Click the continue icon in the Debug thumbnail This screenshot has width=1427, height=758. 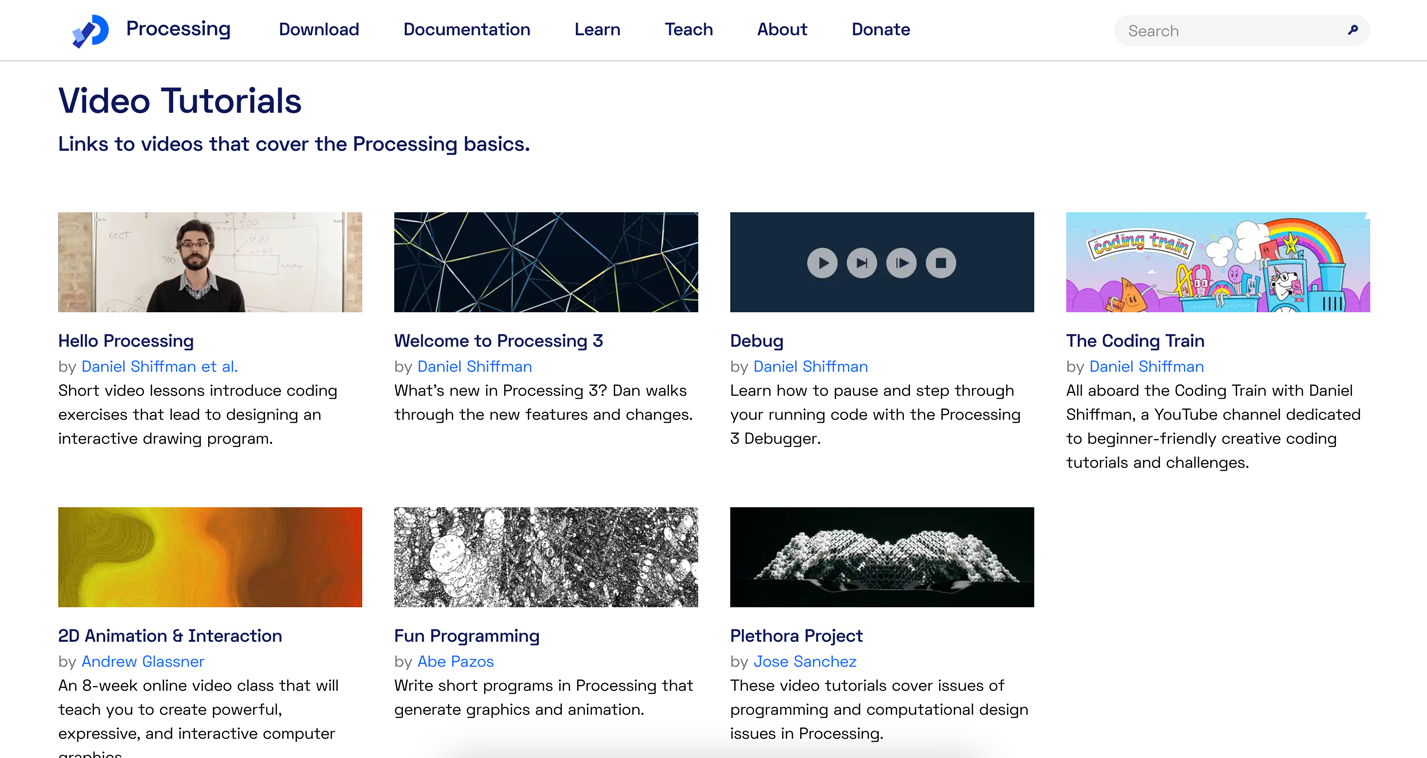pyautogui.click(x=901, y=263)
